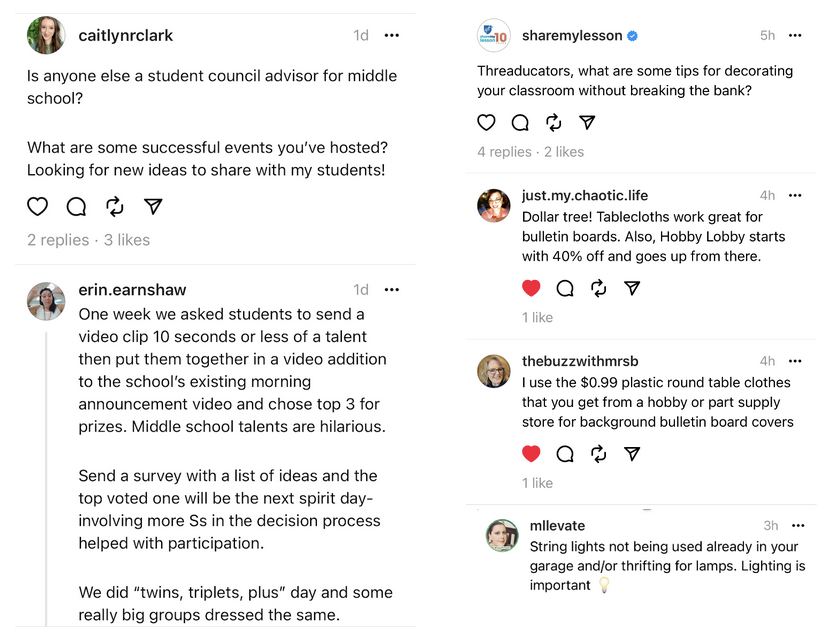Open the three-dot menu on caitlynrclark's post
The height and width of the screenshot is (644, 828).
tap(391, 35)
